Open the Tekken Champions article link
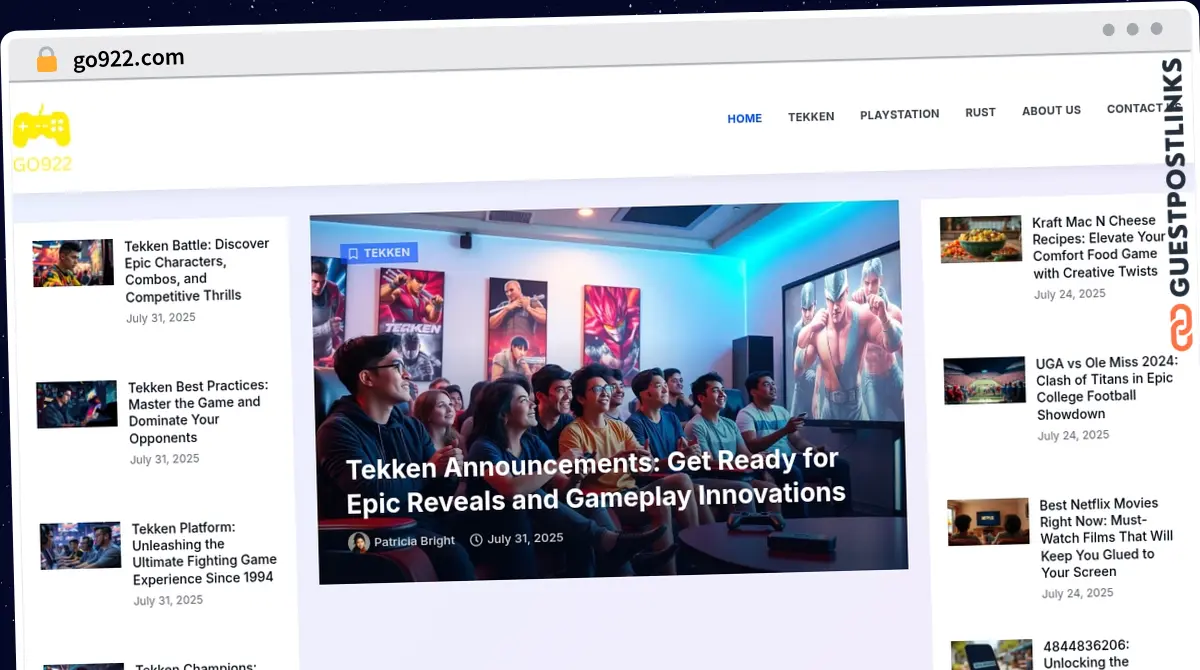 (196, 665)
